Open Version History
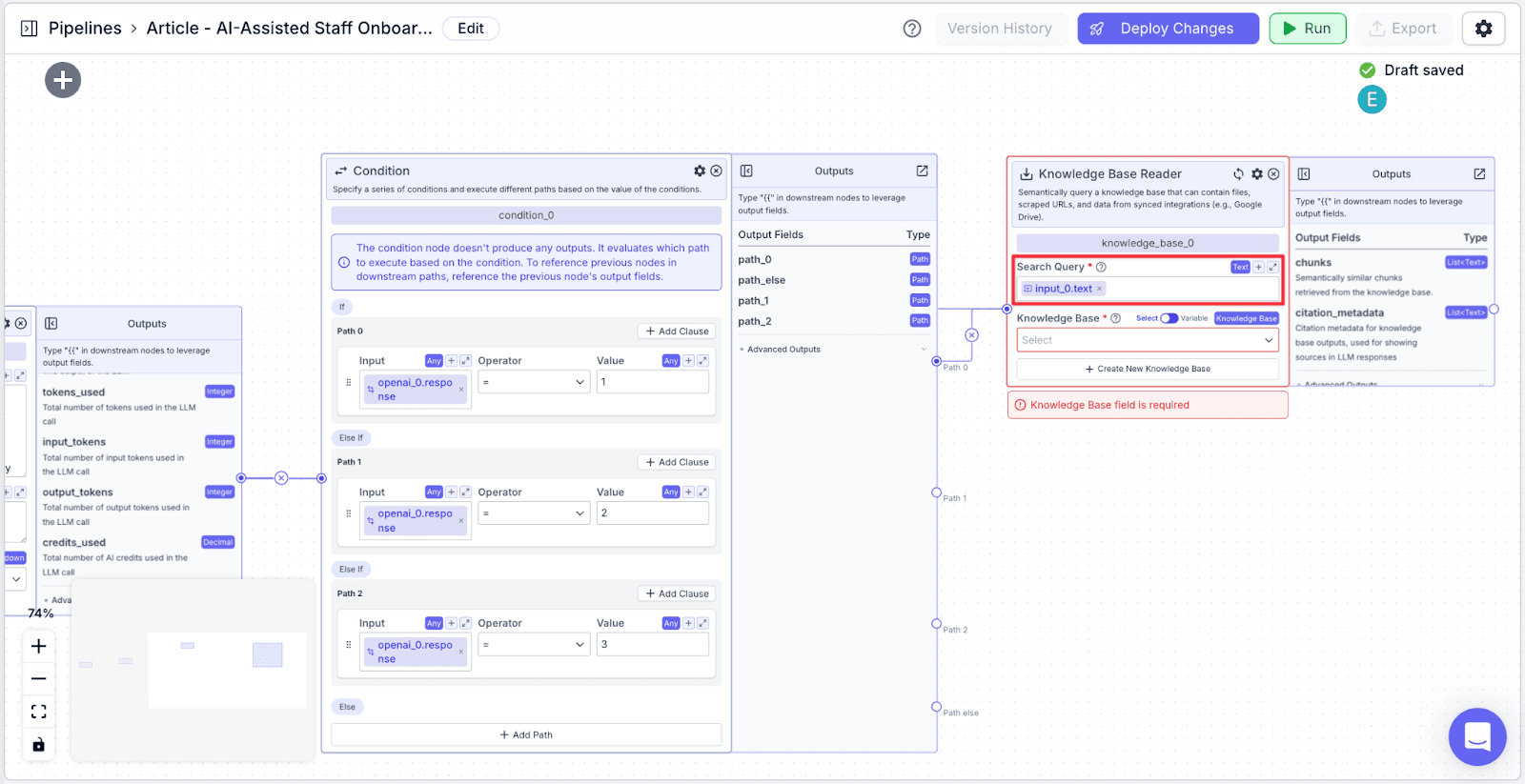Screen dimensions: 1525x784 coord(1000,29)
